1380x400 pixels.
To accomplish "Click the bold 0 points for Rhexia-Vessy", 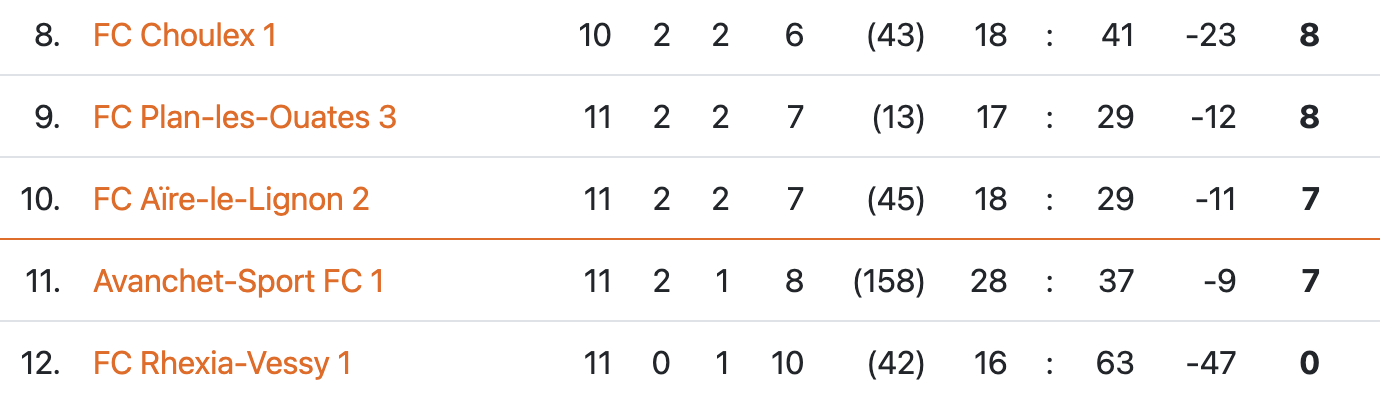I will coord(1309,364).
